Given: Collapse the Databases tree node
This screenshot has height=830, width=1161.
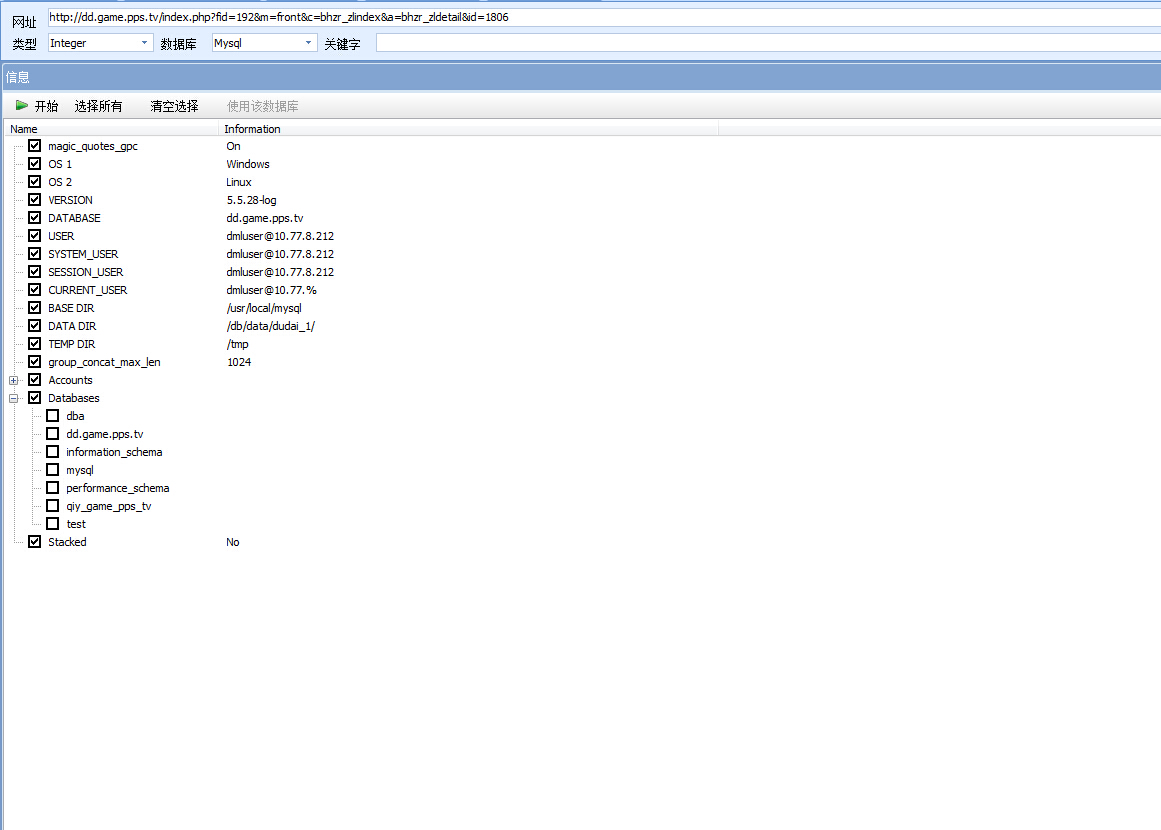Looking at the screenshot, I should pos(13,398).
